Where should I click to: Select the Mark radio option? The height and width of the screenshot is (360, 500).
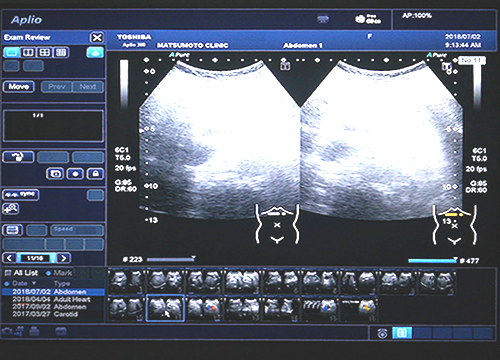coord(59,273)
